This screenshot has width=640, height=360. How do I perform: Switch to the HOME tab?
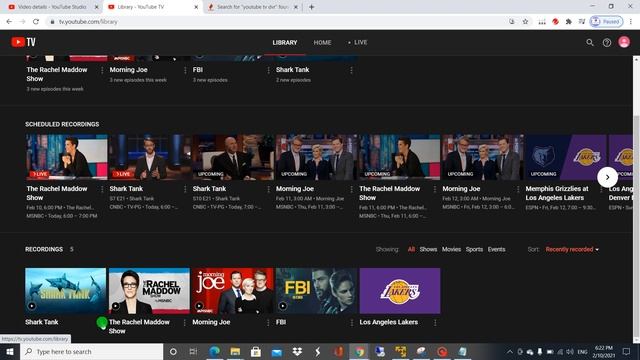(x=322, y=42)
